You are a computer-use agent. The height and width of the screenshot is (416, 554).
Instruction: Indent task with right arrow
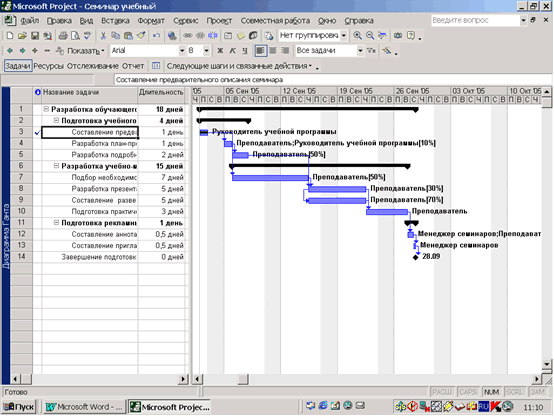[x=22, y=51]
